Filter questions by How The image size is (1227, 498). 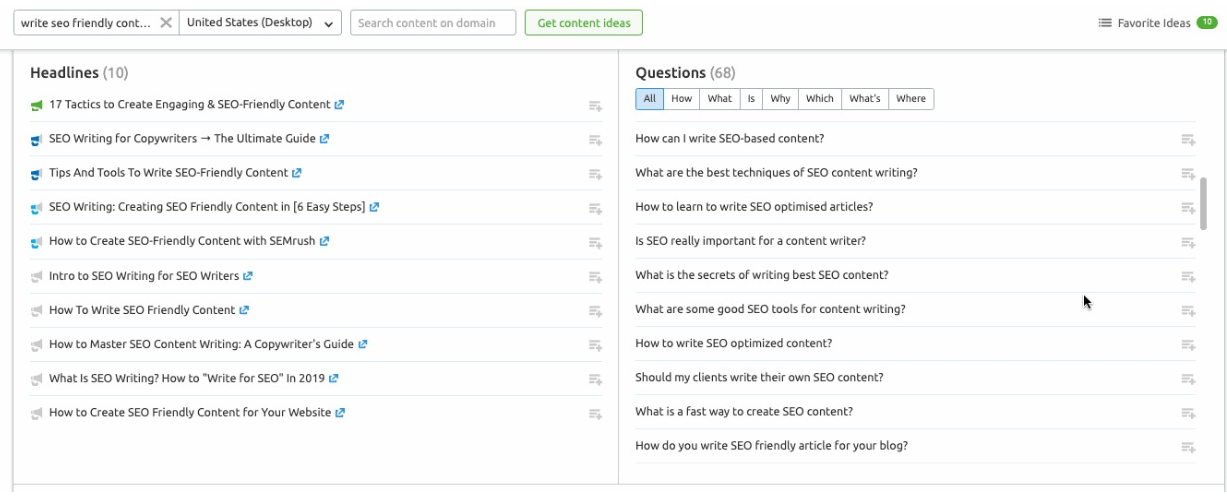pos(681,99)
